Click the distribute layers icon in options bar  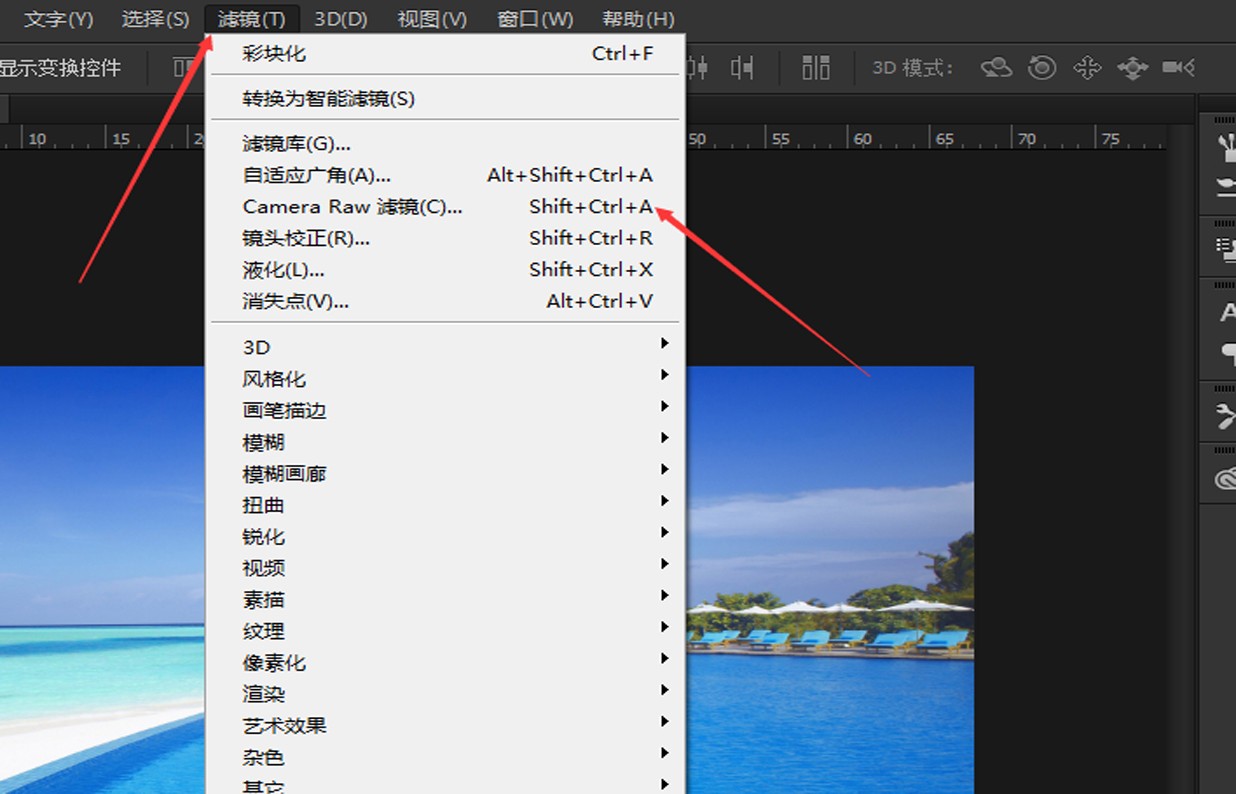(x=816, y=67)
